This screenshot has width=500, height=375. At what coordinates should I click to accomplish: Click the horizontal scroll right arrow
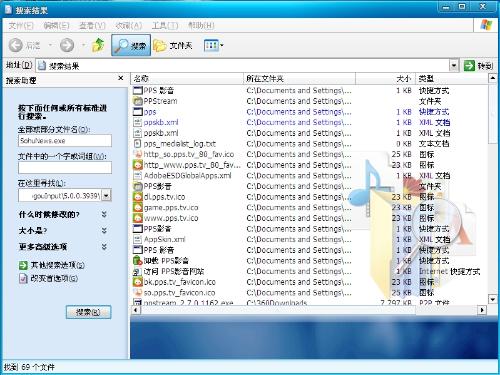482,310
